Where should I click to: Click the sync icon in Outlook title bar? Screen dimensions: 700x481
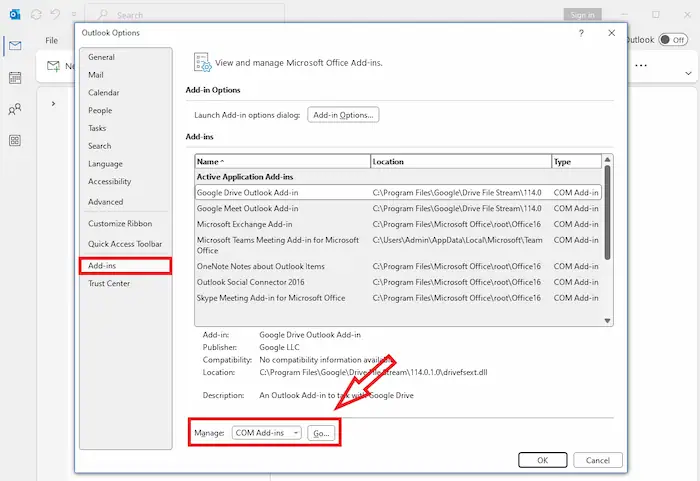click(36, 15)
